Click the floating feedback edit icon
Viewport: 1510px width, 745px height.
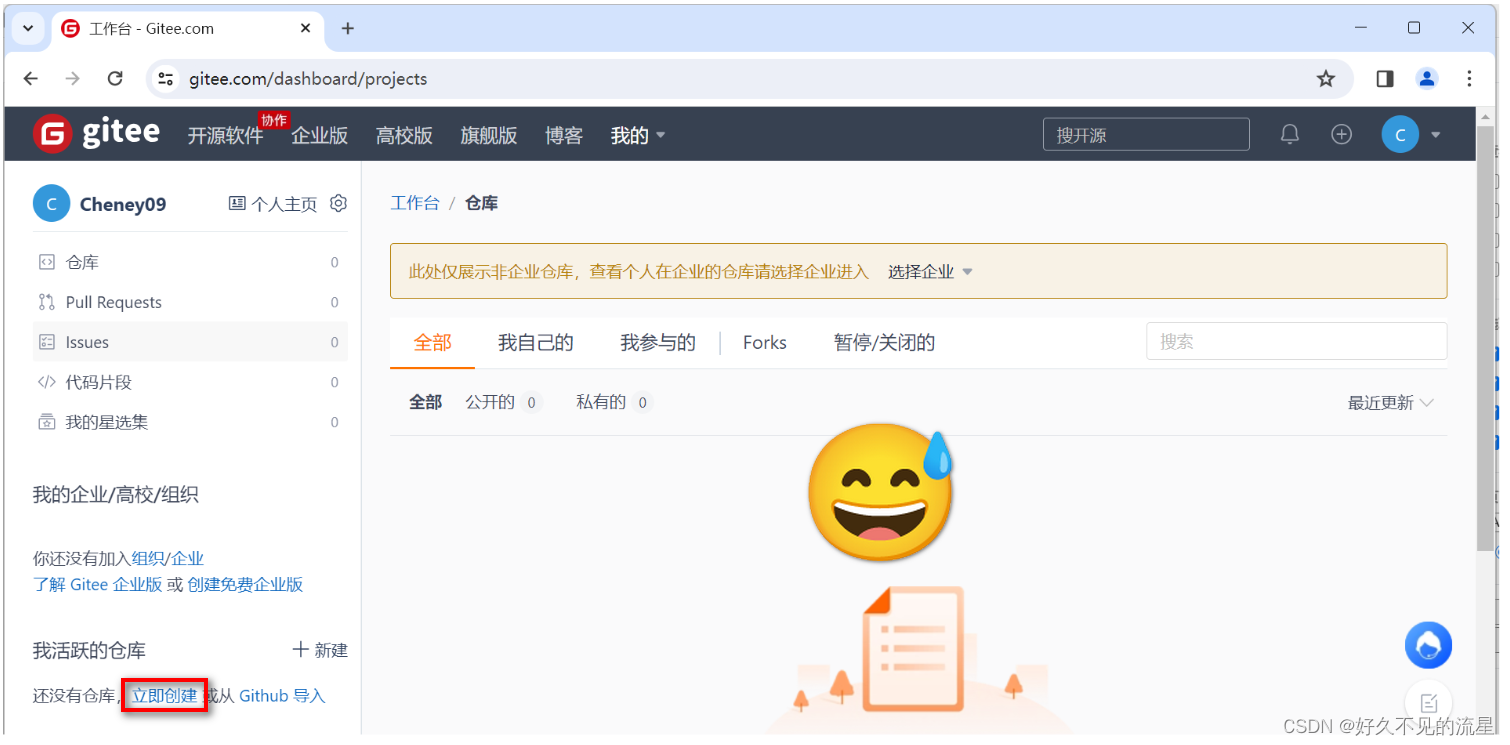[x=1428, y=702]
